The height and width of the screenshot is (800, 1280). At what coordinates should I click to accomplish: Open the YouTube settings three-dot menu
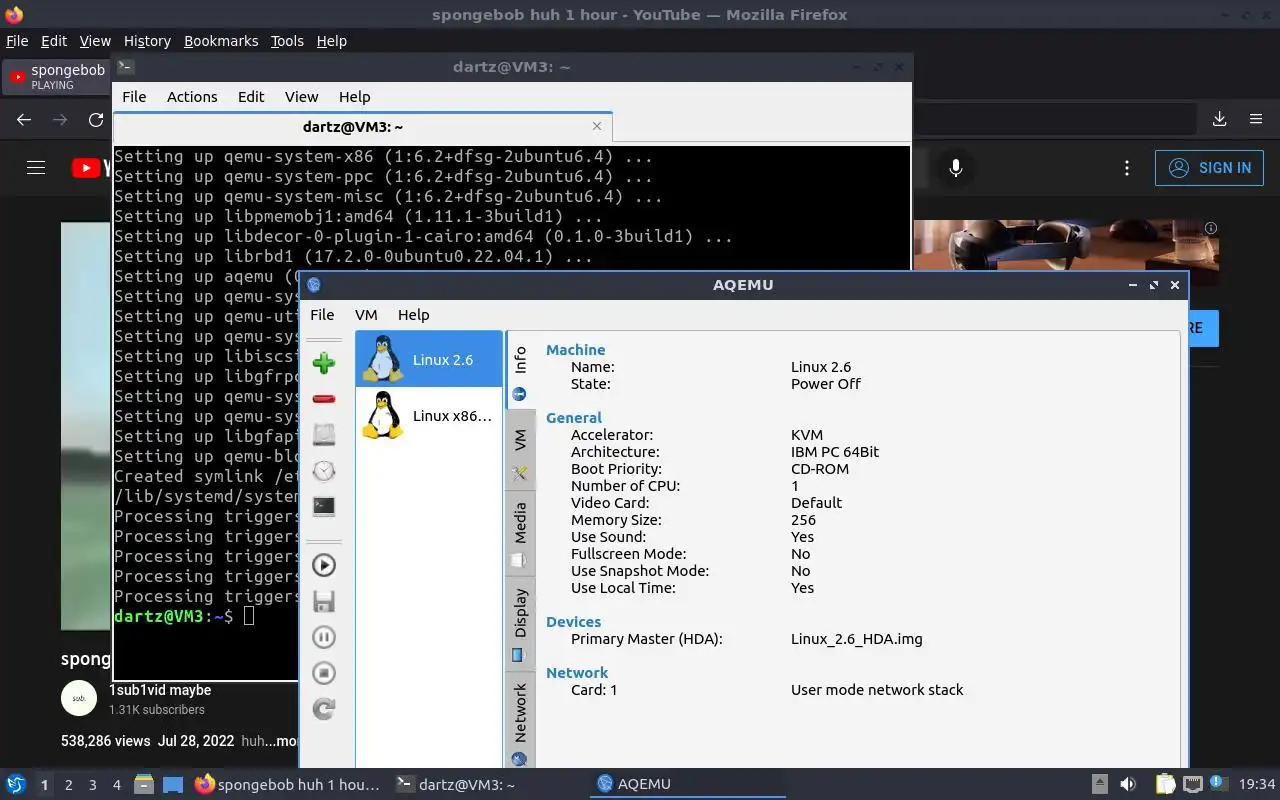1127,168
